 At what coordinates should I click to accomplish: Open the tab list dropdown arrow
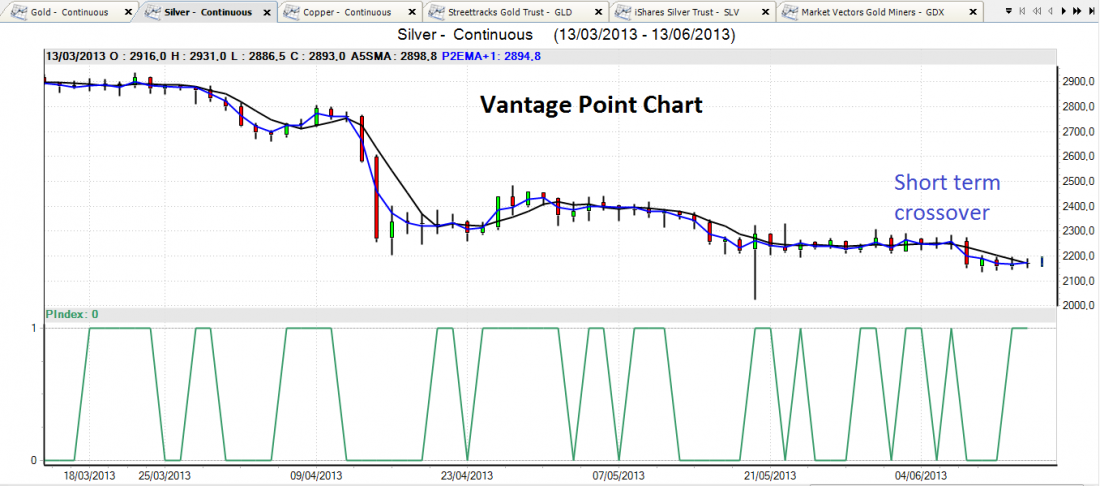pos(1008,12)
